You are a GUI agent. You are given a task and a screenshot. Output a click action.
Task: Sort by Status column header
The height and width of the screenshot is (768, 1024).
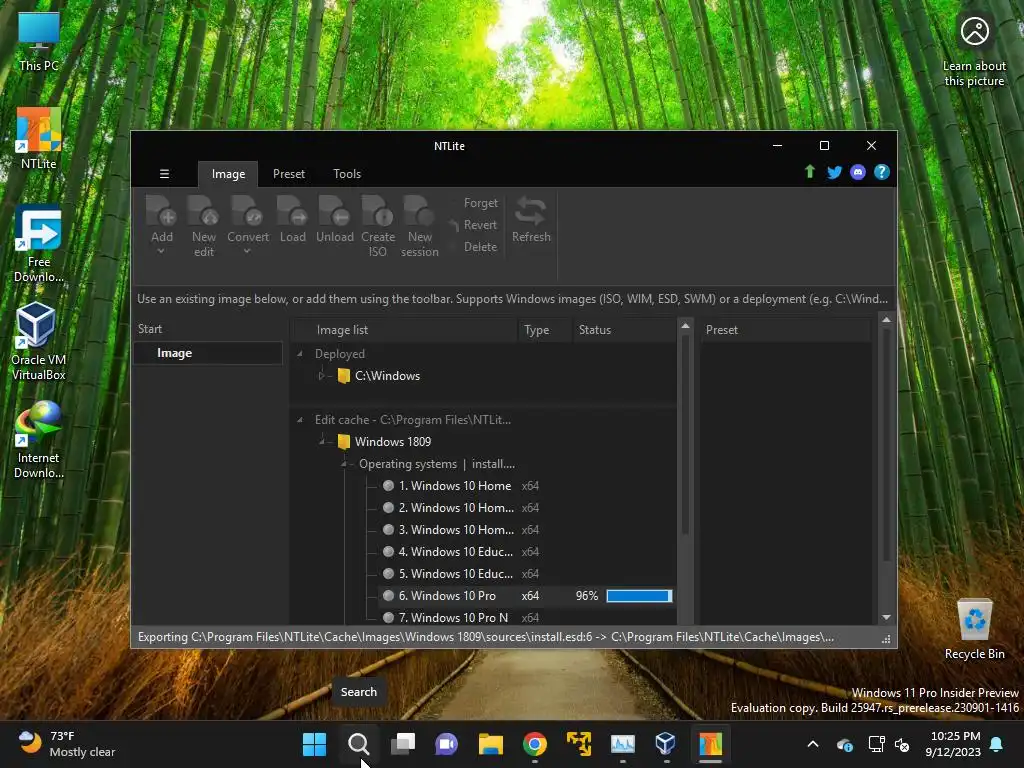click(x=625, y=330)
